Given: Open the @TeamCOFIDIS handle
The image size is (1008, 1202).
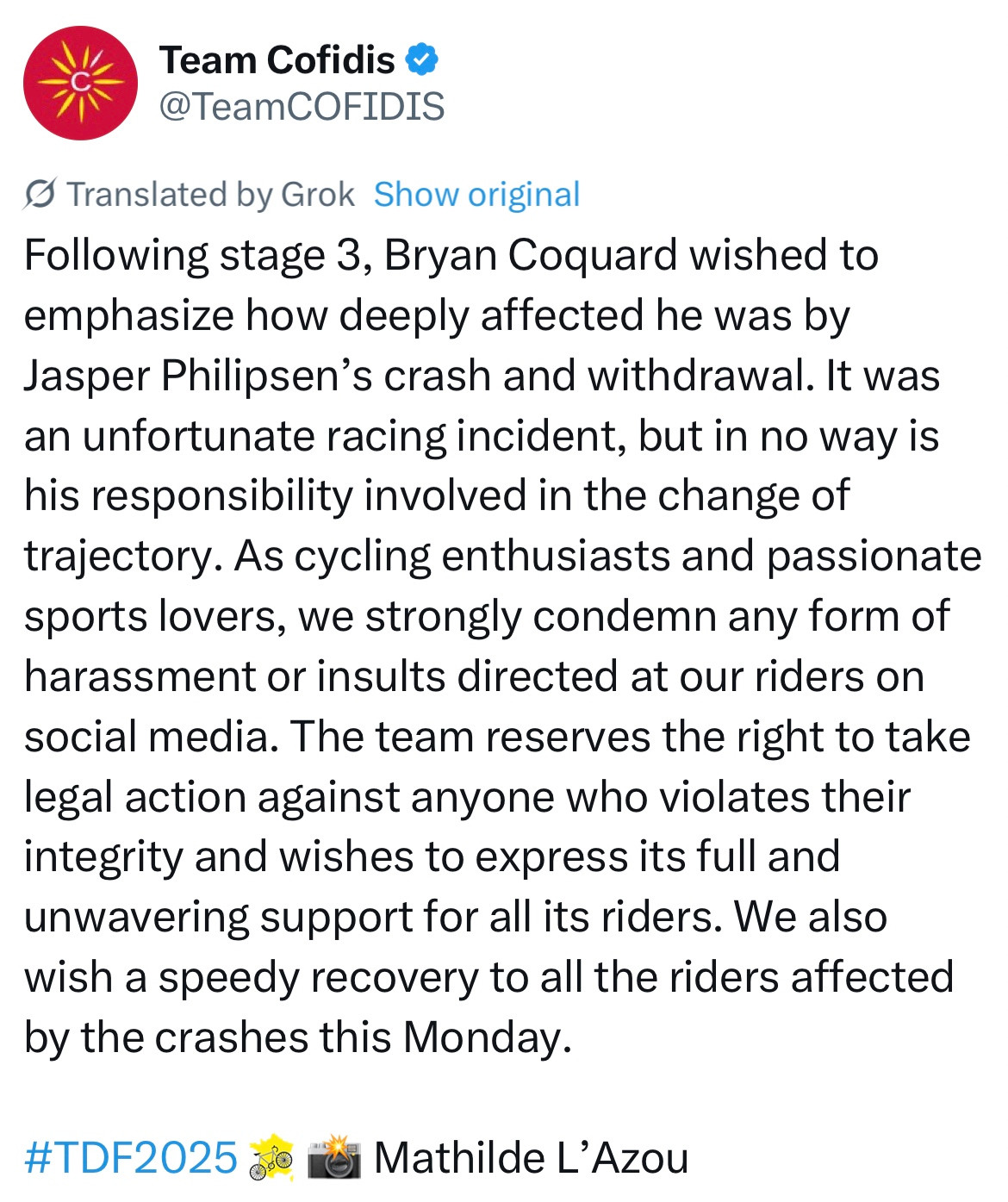Looking at the screenshot, I should point(302,106).
